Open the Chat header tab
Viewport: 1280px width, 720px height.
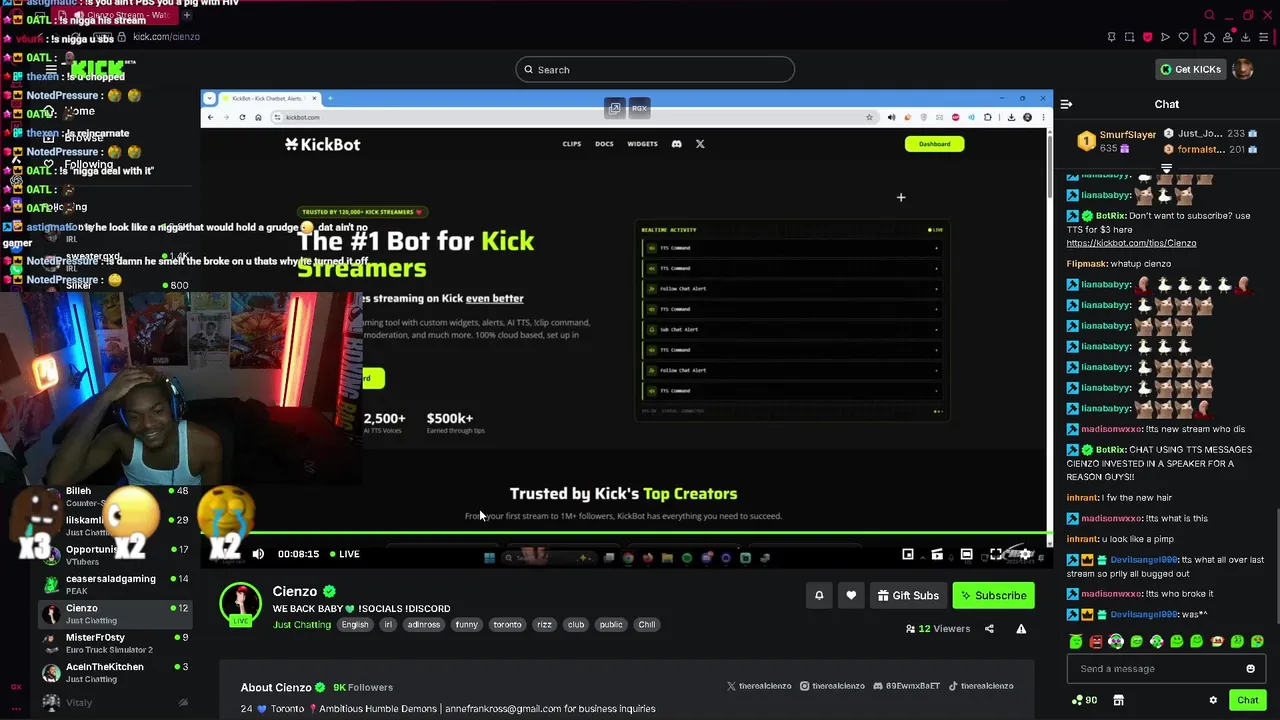pyautogui.click(x=1167, y=104)
